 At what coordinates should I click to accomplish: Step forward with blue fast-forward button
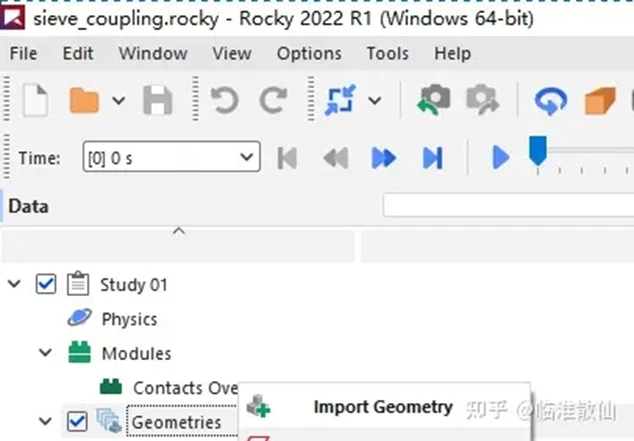[x=383, y=157]
